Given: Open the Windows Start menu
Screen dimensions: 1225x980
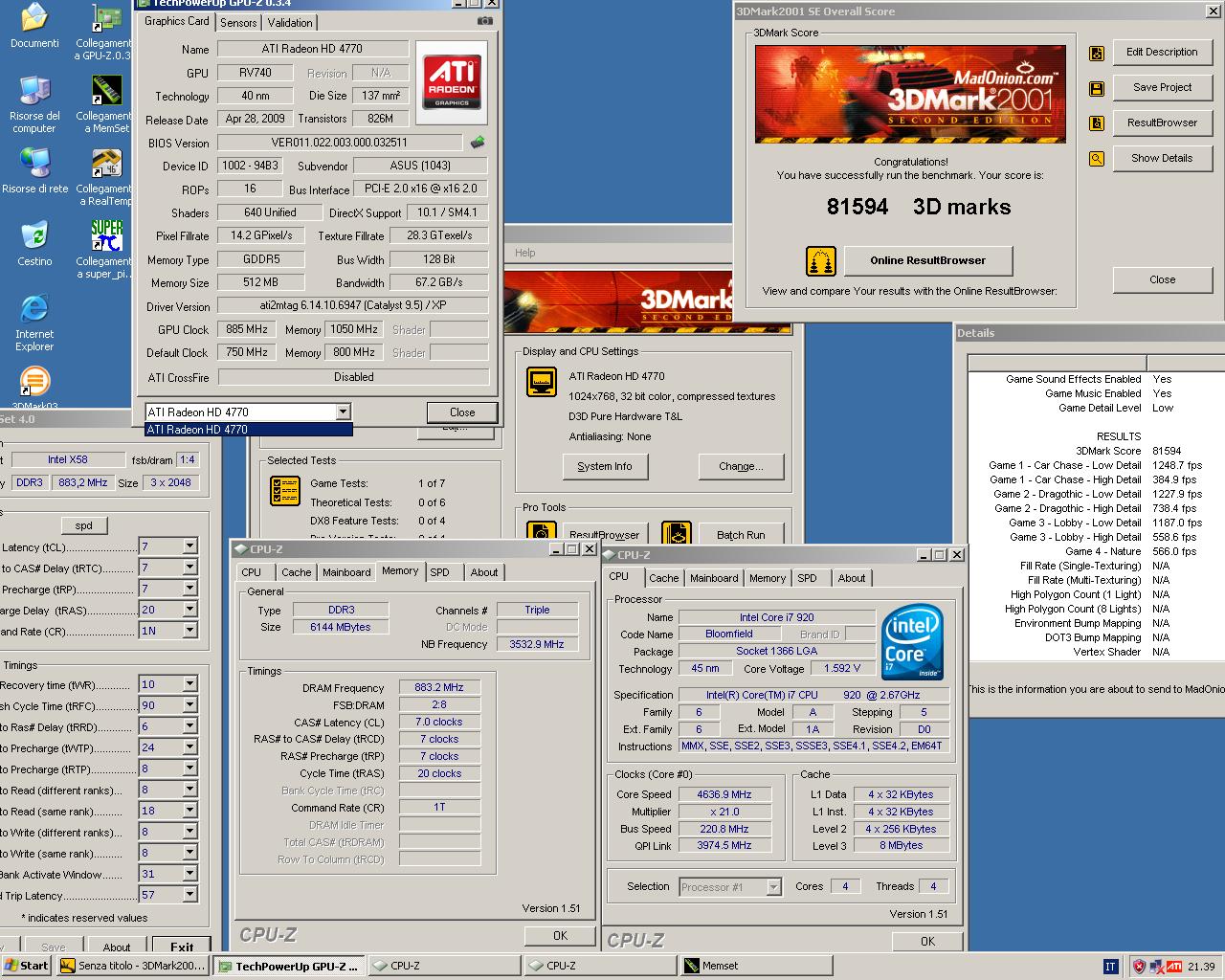Looking at the screenshot, I should 27,966.
